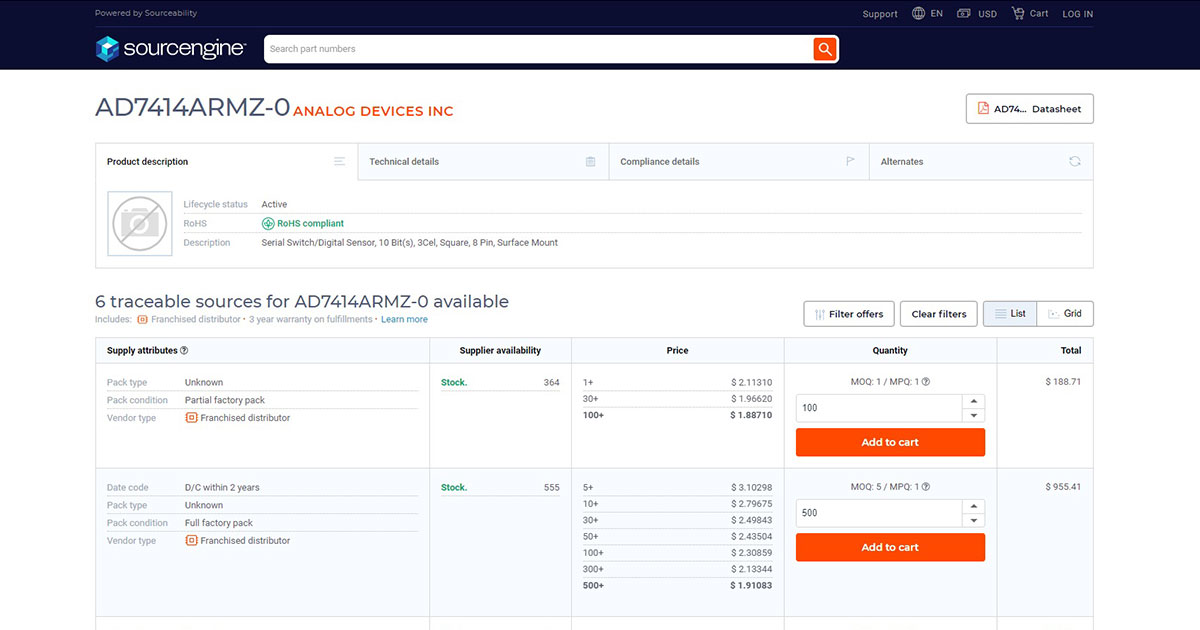Viewport: 1200px width, 630px height.
Task: Focus the Search part numbers field
Action: pyautogui.click(x=538, y=49)
